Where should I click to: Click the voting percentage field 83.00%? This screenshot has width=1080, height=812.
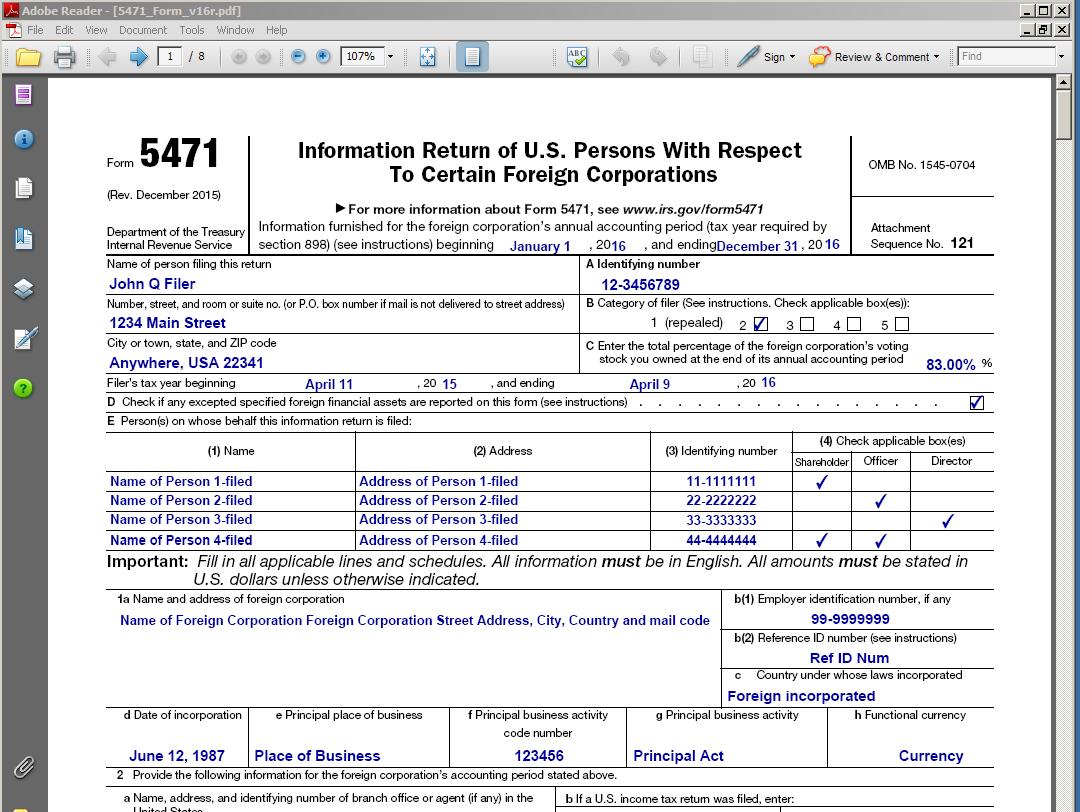(x=951, y=364)
